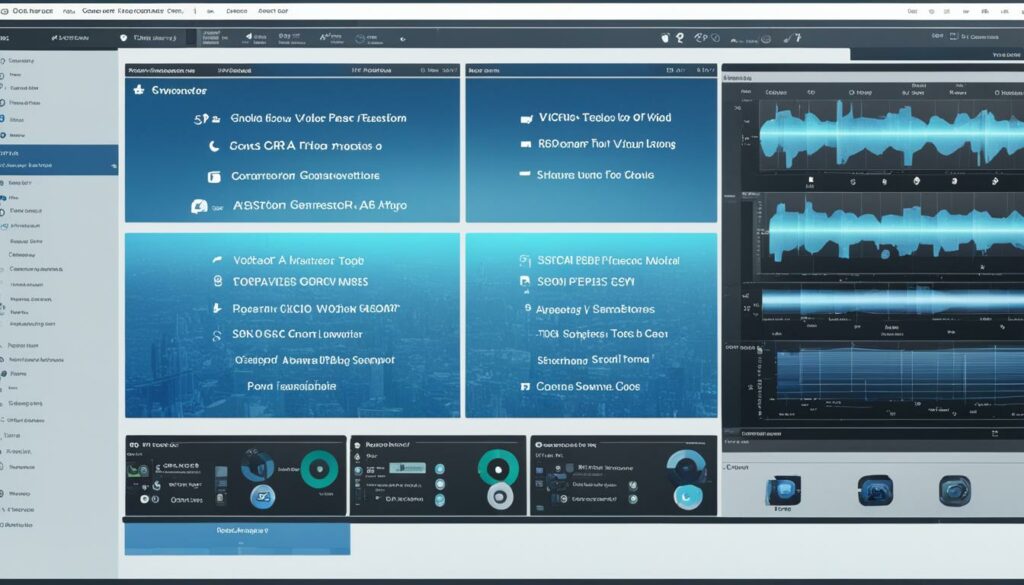Image resolution: width=1024 pixels, height=585 pixels.
Task: Click the last marker below the top waveform
Action: click(x=995, y=181)
